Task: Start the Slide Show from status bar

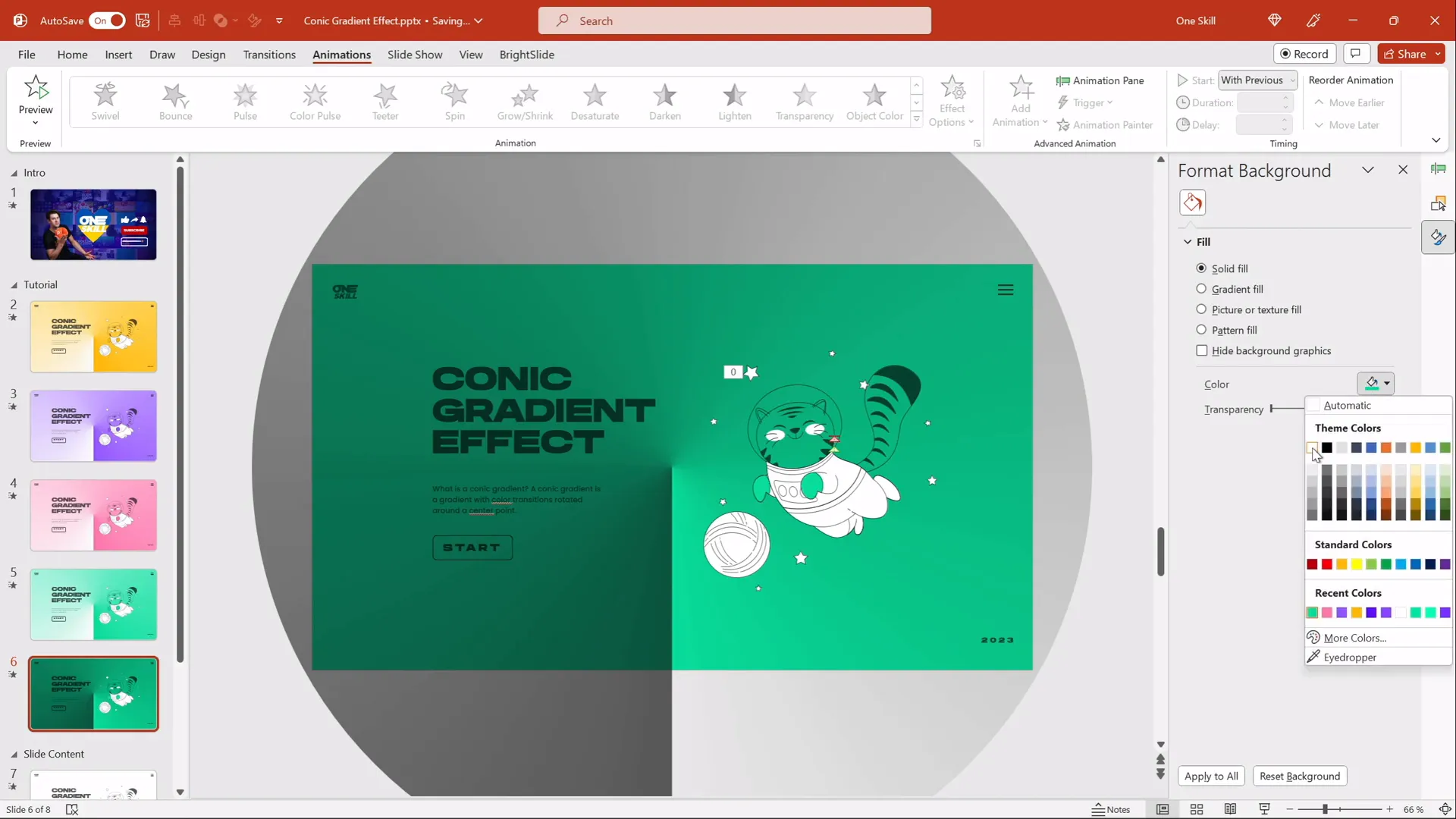Action: [1264, 809]
